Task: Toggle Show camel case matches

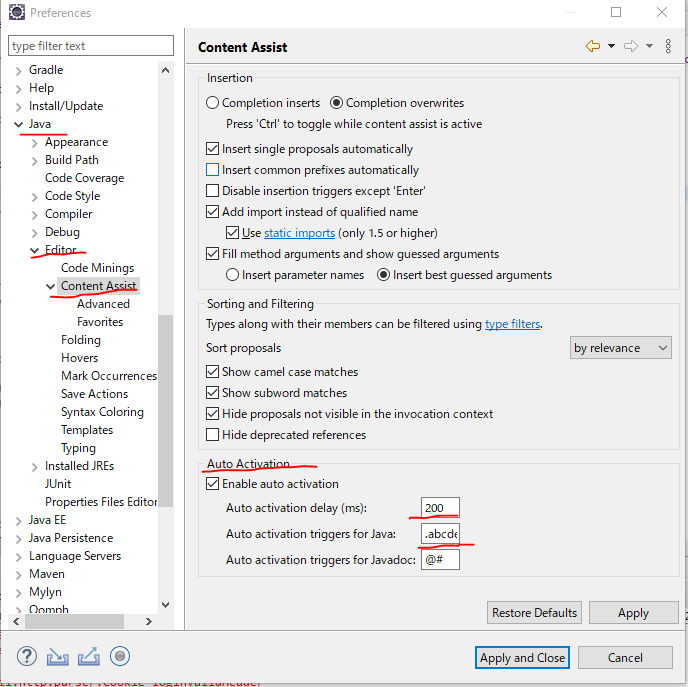Action: (212, 372)
